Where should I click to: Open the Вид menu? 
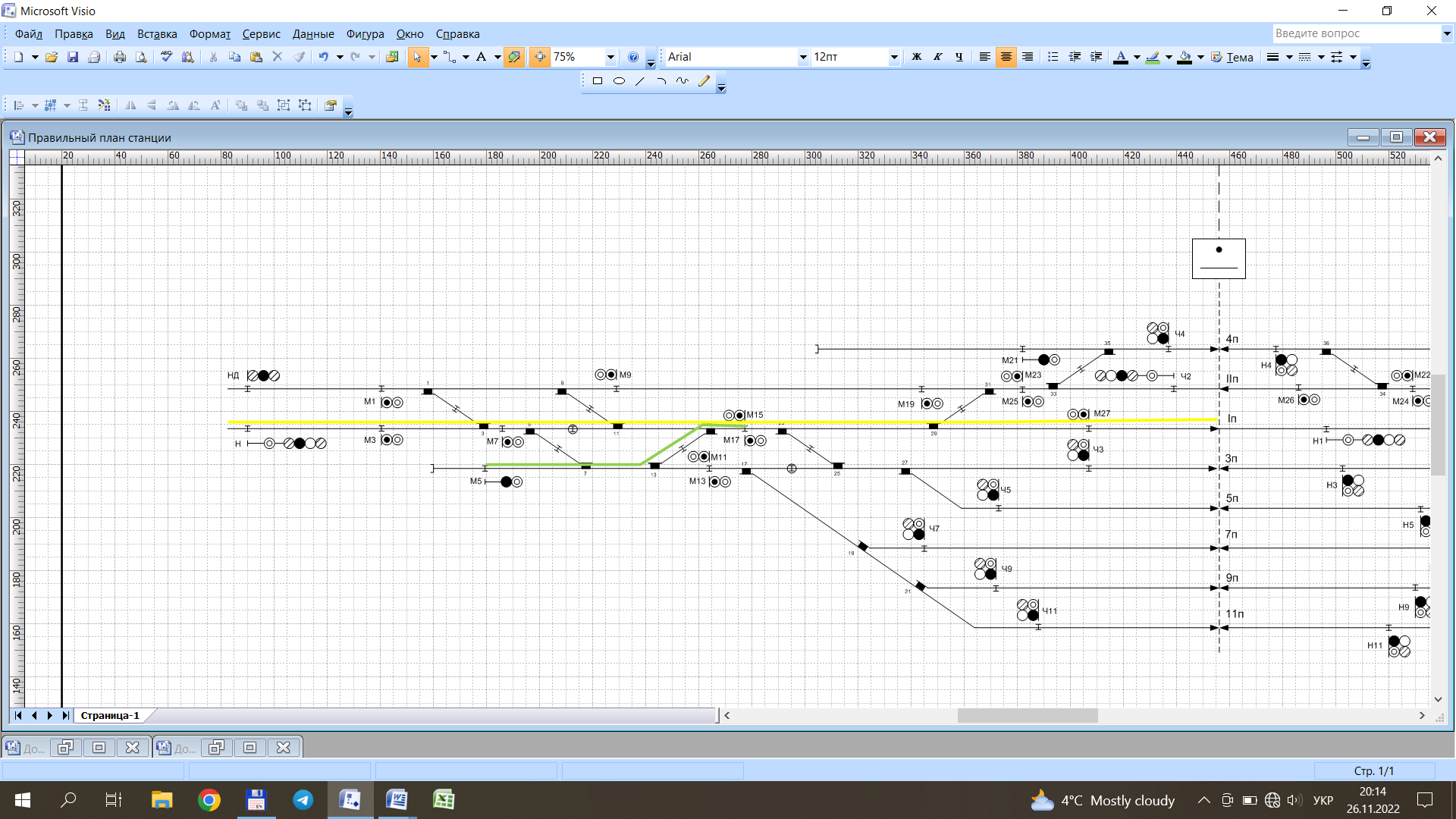click(x=115, y=34)
